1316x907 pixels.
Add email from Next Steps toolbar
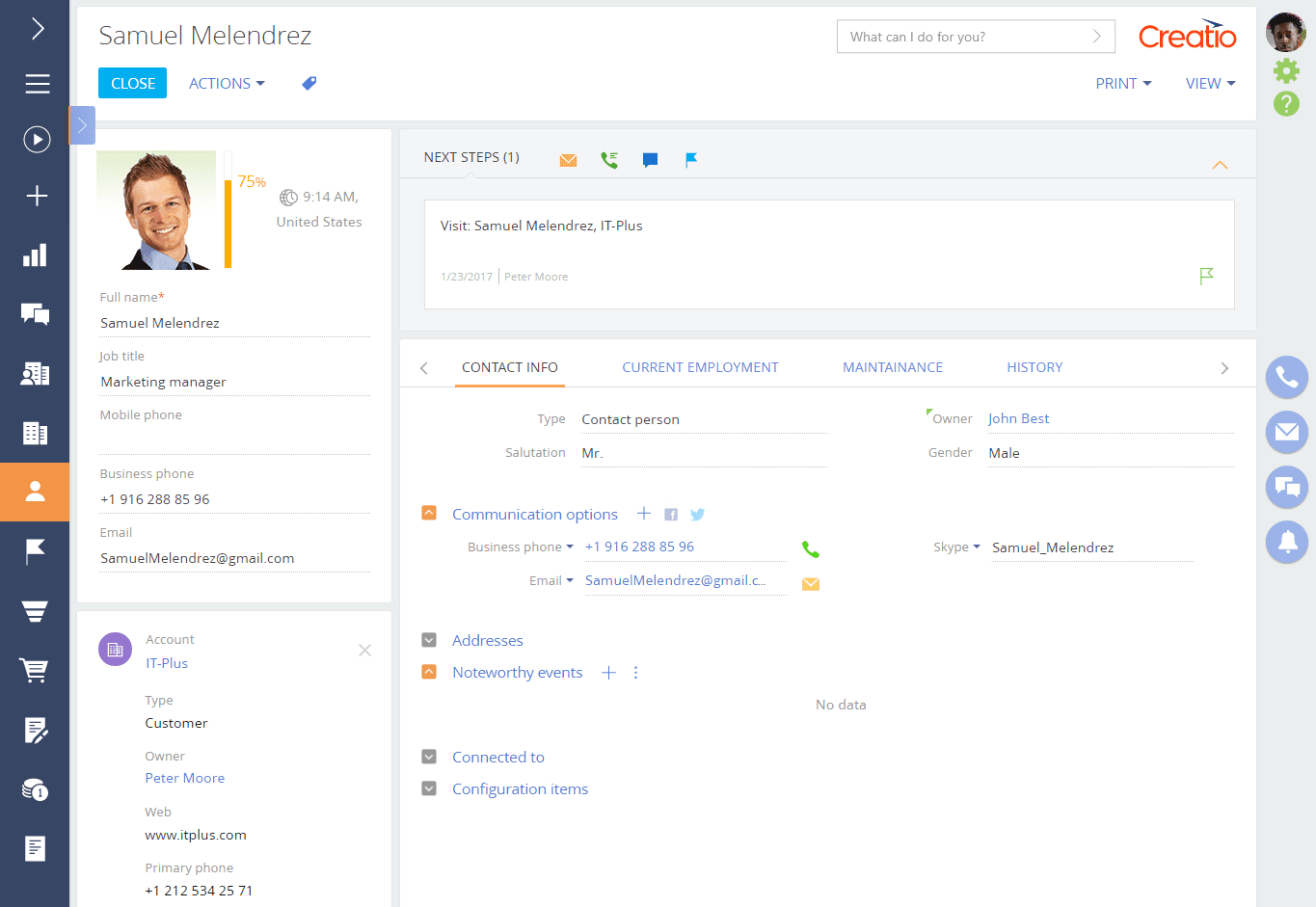tap(568, 160)
